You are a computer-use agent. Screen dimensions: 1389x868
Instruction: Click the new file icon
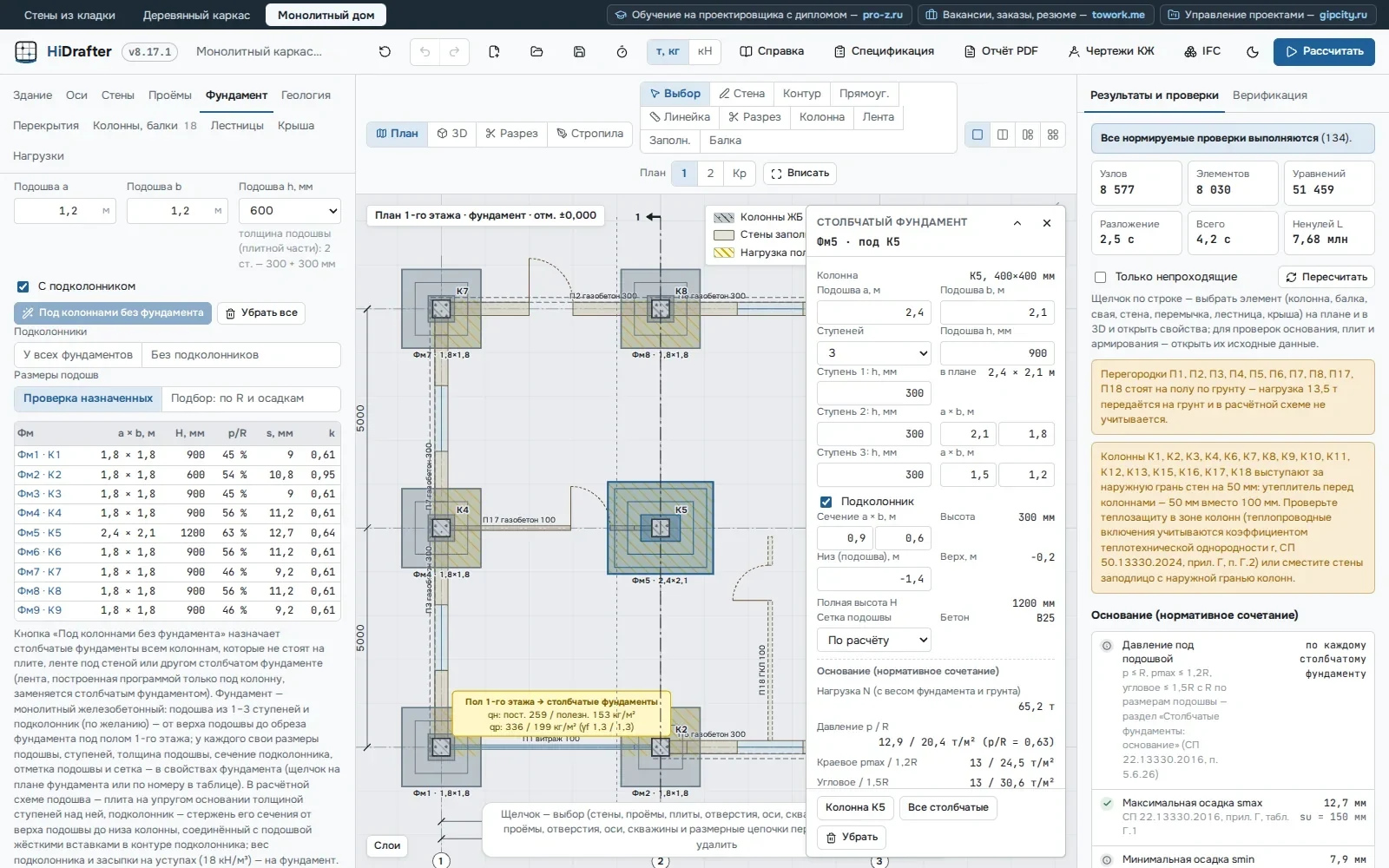click(494, 52)
